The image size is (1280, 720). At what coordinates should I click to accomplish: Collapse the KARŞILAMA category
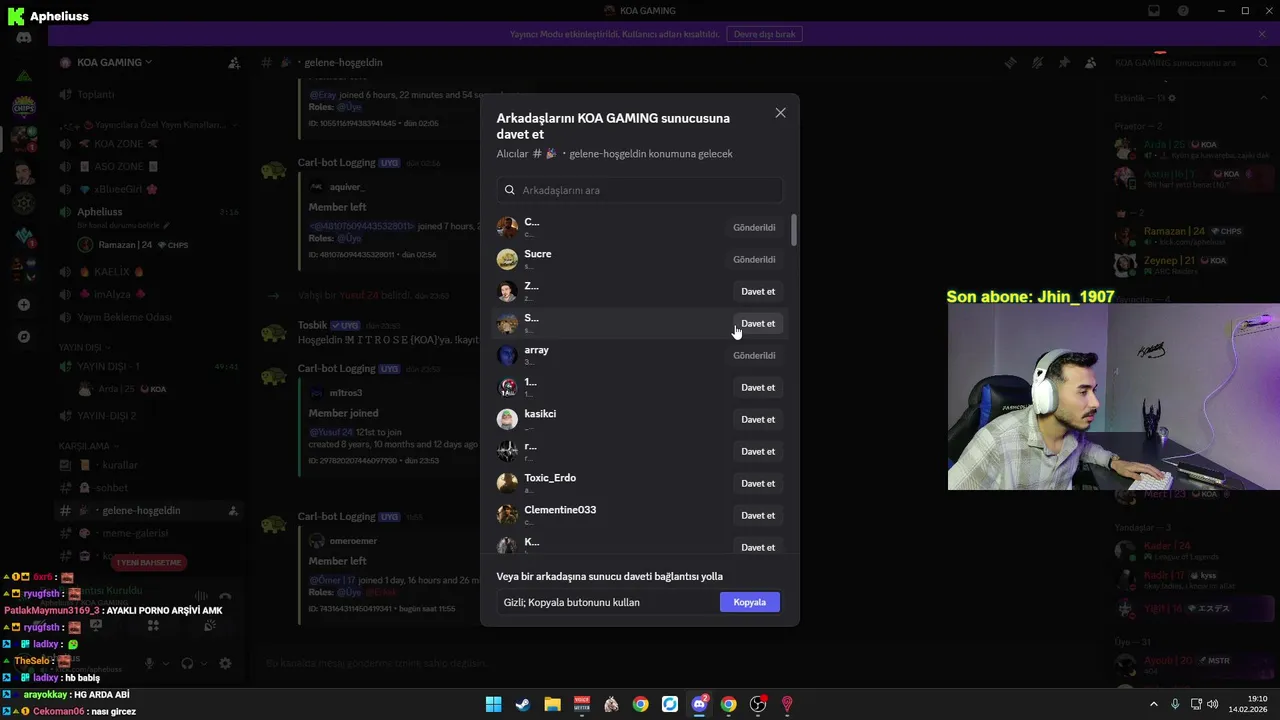(87, 446)
